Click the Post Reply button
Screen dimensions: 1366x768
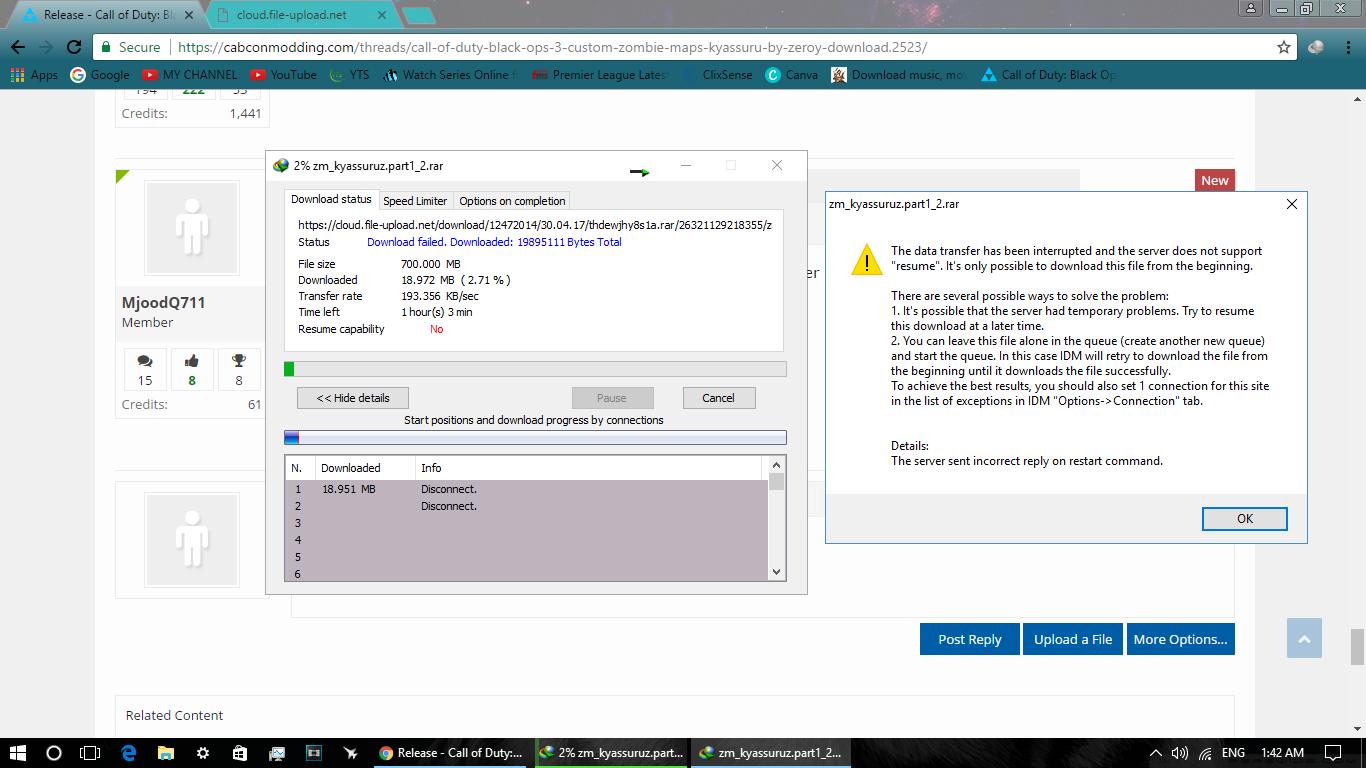[x=969, y=639]
